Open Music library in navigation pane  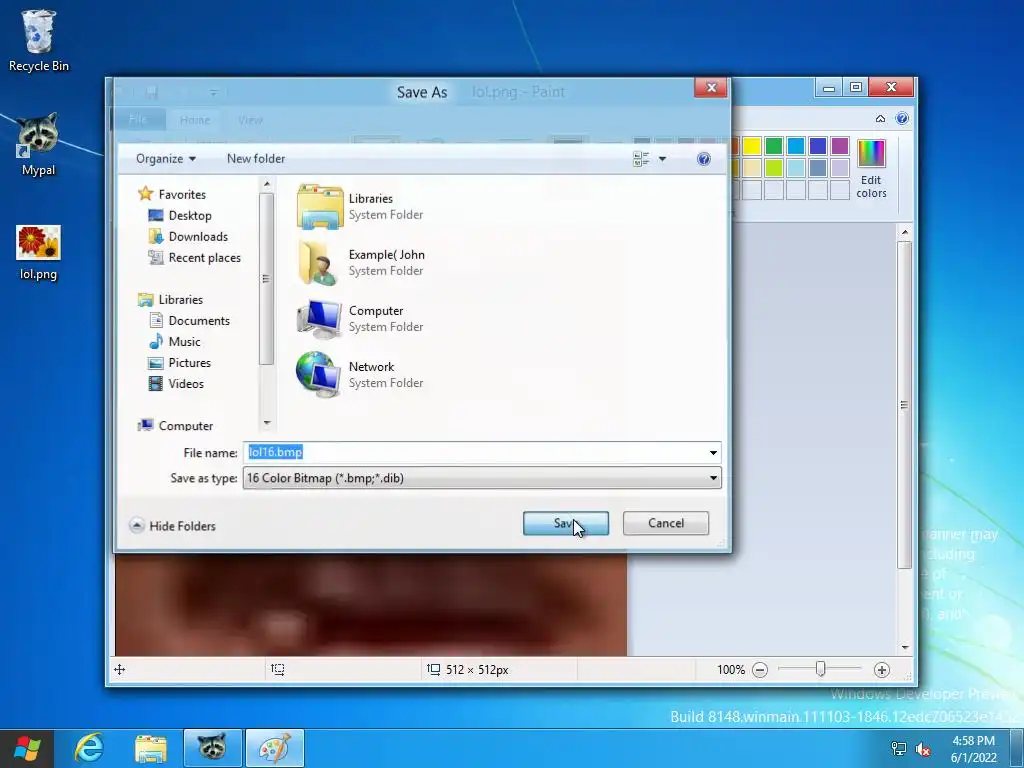click(x=175, y=342)
